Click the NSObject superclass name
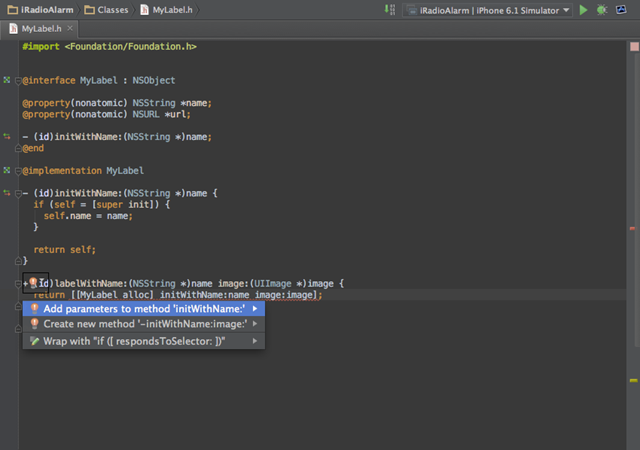This screenshot has height=450, width=640. (x=154, y=80)
